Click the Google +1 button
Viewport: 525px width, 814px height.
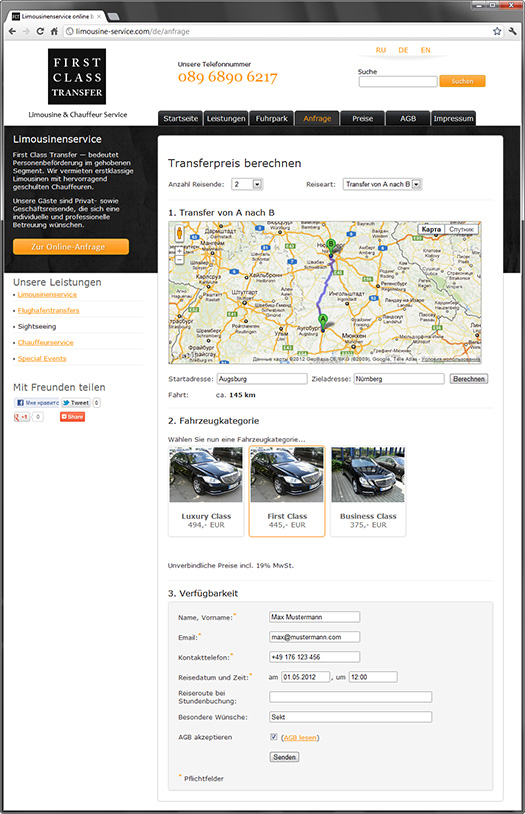22,417
